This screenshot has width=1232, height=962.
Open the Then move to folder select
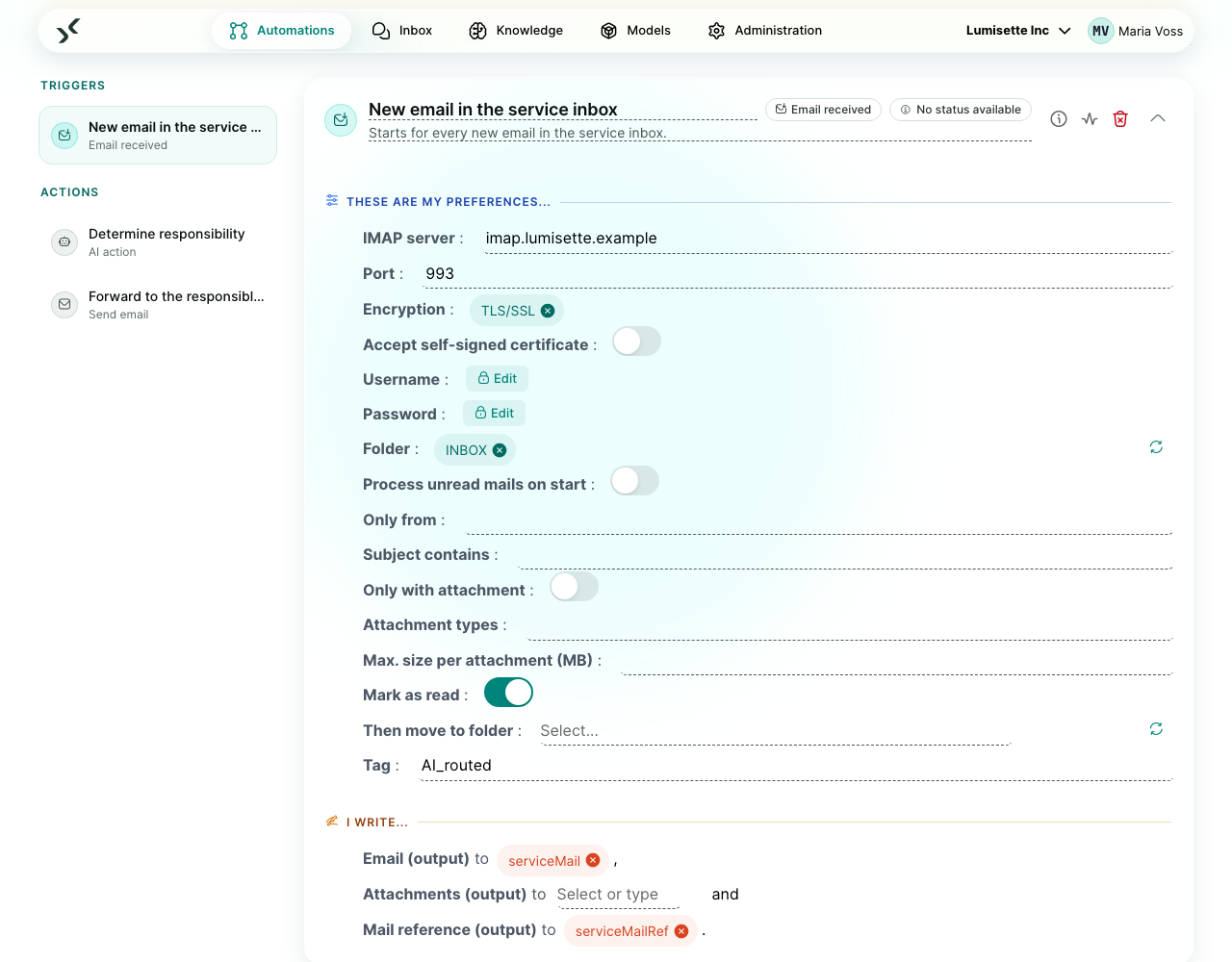775,731
